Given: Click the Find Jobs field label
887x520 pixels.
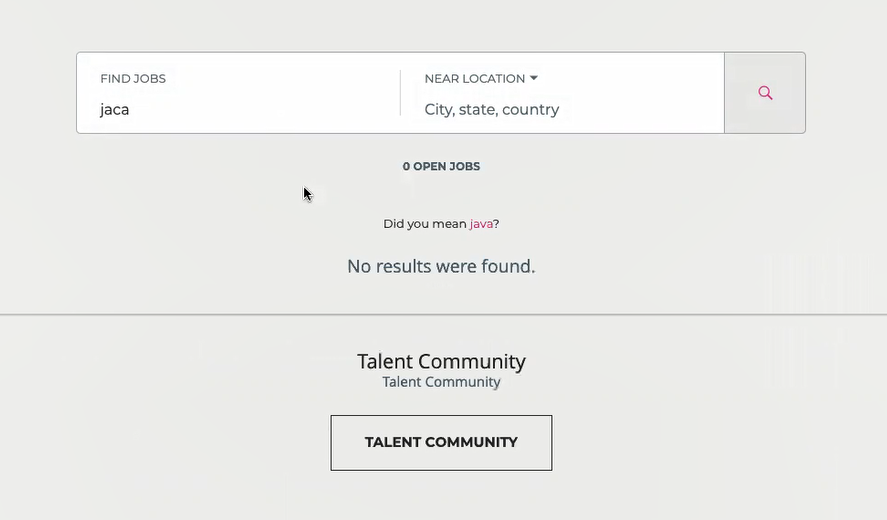Looking at the screenshot, I should point(133,79).
